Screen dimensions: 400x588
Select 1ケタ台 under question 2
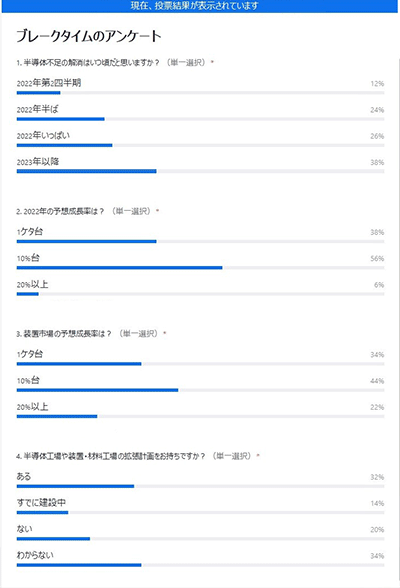[x=200, y=236]
